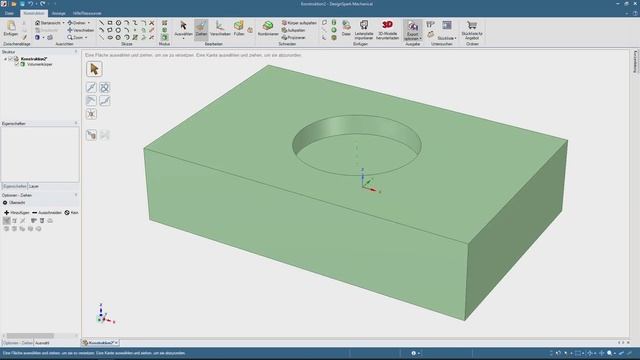Viewport: 640px width, 360px height.
Task: Choose the Verschieben (Move) tool in Bearbeiten group
Action: tap(220, 29)
